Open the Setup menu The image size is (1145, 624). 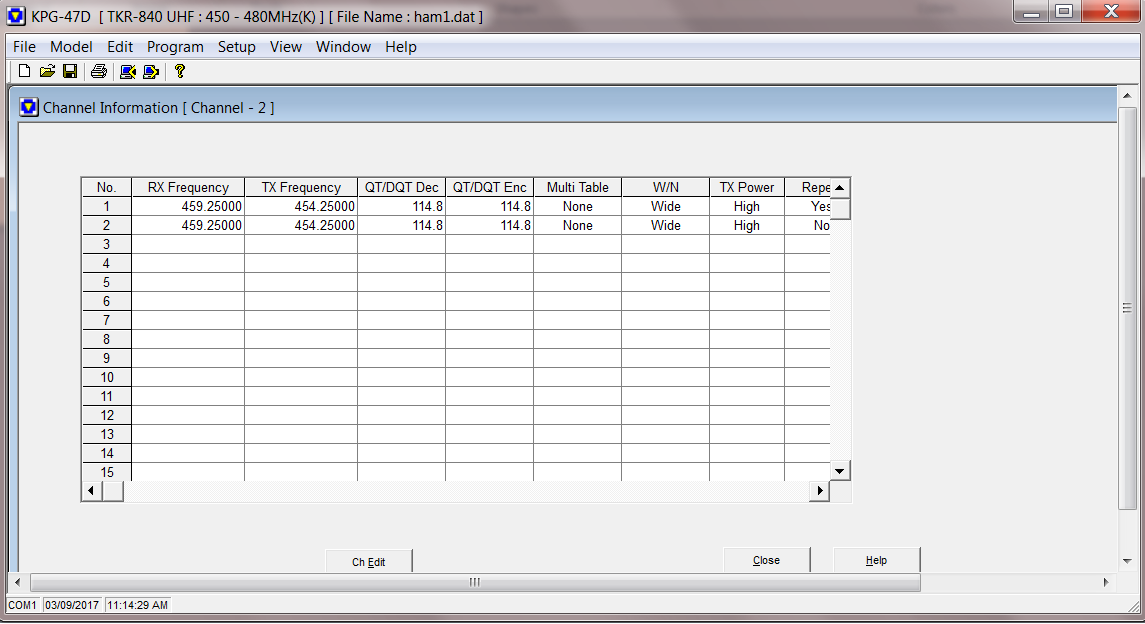(x=237, y=47)
